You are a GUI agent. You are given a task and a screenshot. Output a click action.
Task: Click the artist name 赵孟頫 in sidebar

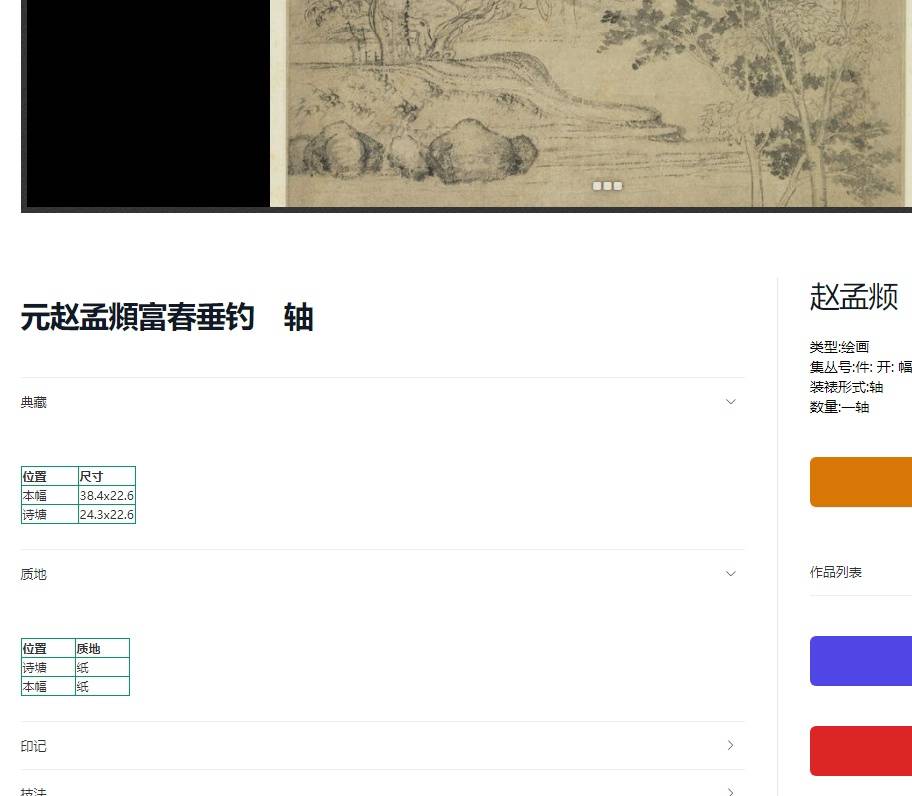854,297
